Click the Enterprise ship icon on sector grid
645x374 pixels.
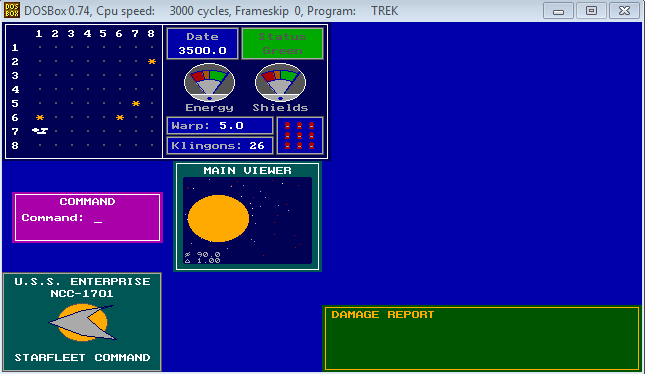[40, 131]
